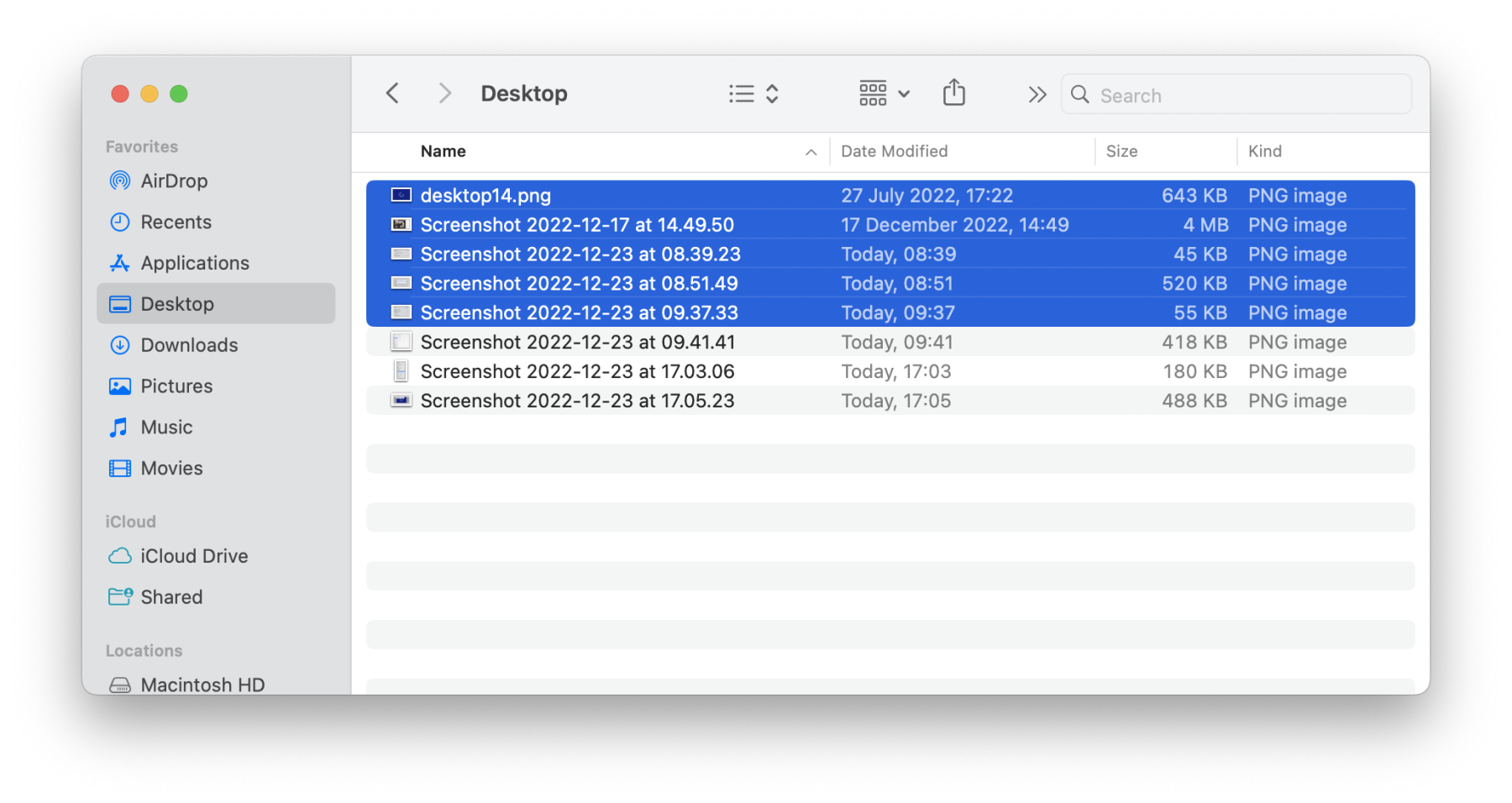Switch to the Desktop sidebar location

[x=176, y=303]
